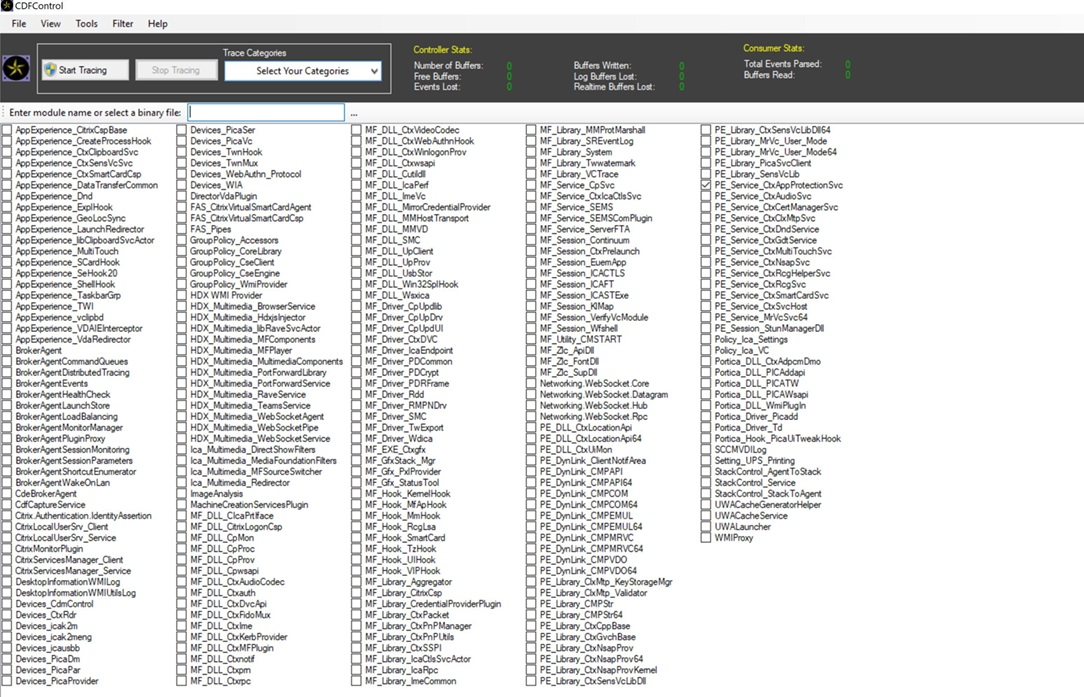
Task: Tick PE_DynLink_CMPCOM checkbox
Action: [x=531, y=494]
